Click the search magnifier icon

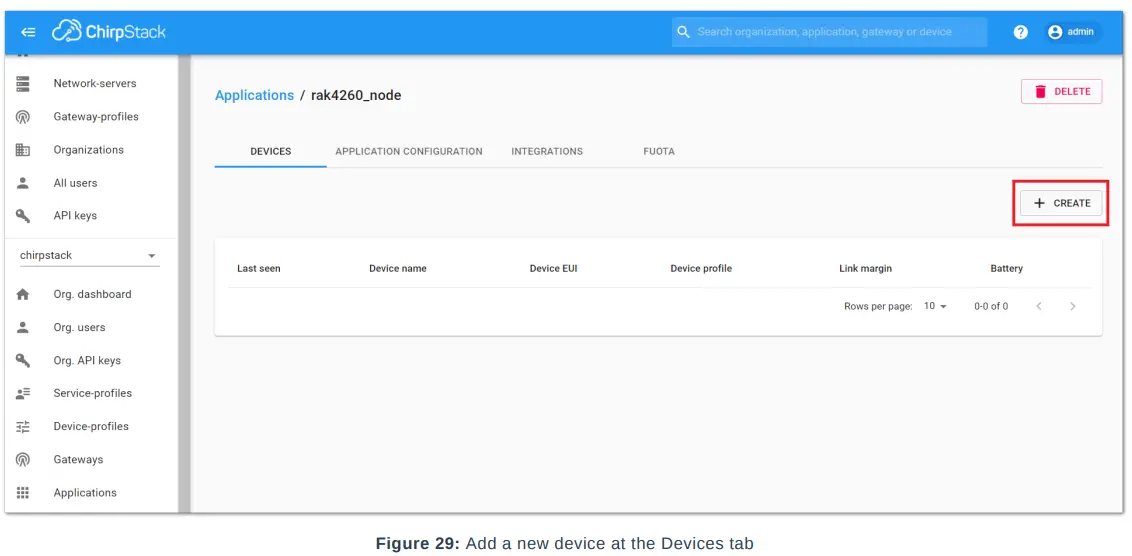point(683,32)
